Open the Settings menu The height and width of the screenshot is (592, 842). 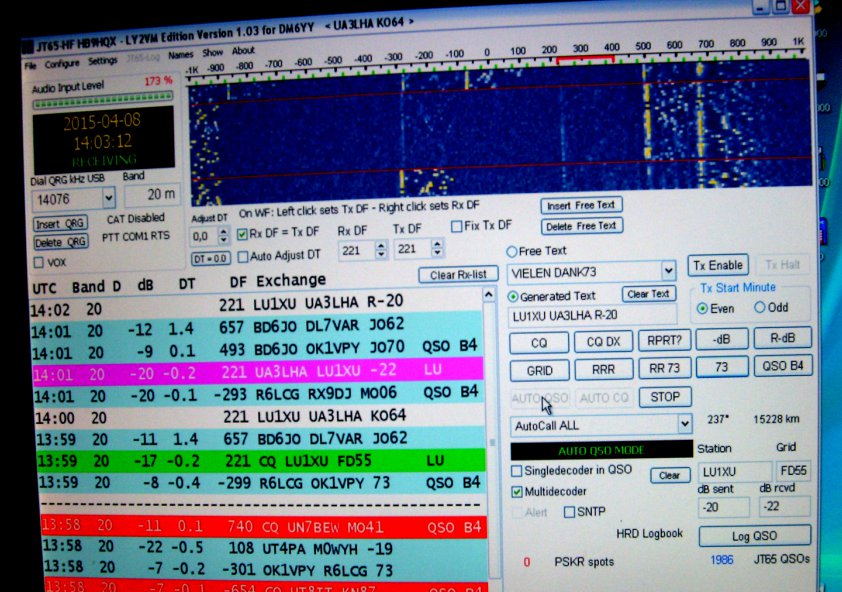[x=102, y=61]
